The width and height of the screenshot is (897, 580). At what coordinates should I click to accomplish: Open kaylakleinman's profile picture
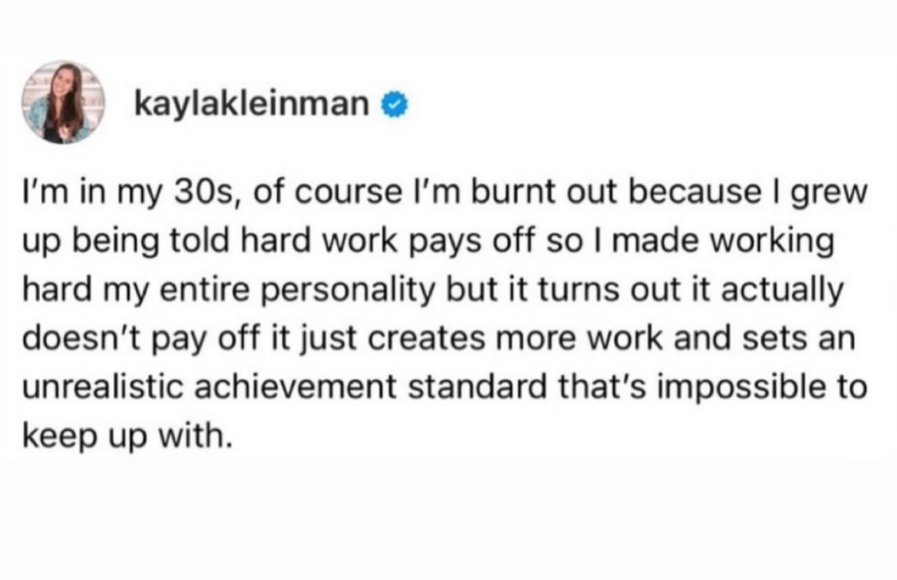[x=63, y=102]
